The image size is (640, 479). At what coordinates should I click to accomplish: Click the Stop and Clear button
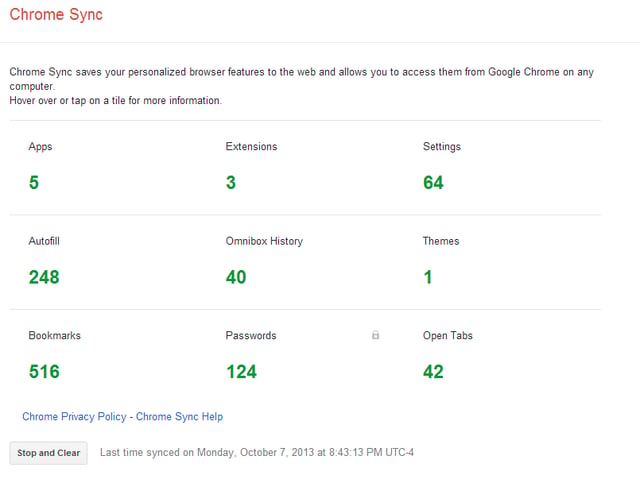pyautogui.click(x=49, y=453)
